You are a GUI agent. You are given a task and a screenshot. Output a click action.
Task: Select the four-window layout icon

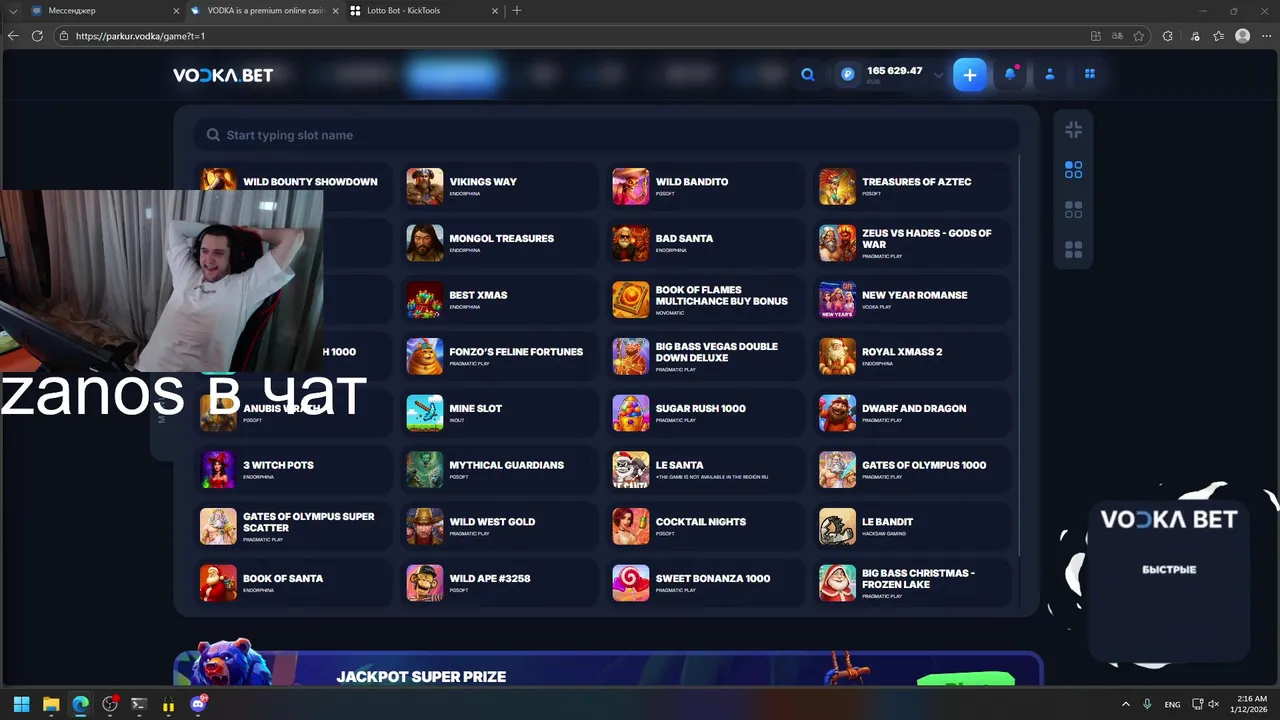[x=1073, y=249]
